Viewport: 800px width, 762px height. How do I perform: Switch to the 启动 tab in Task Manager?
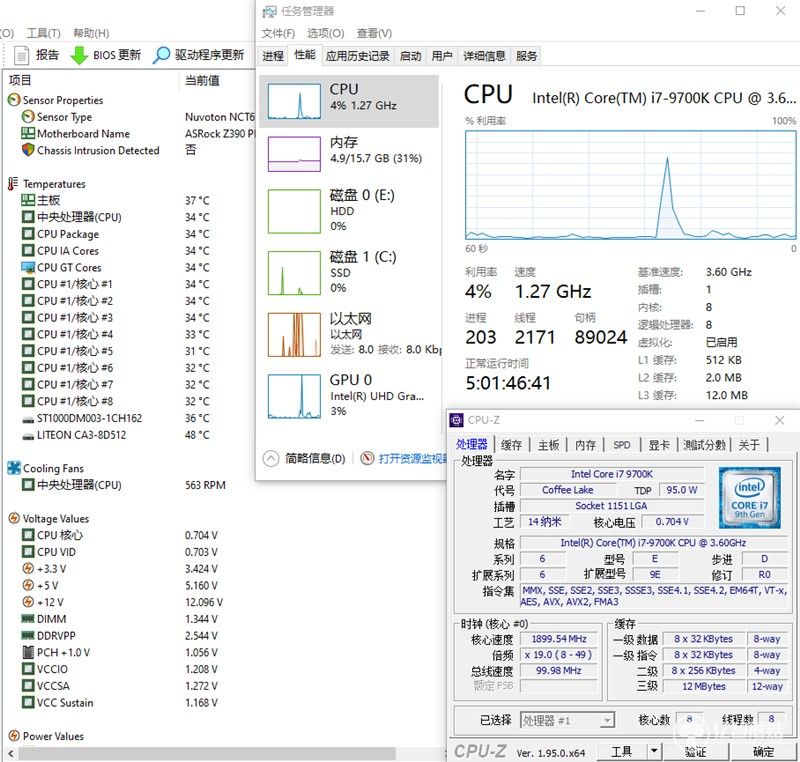click(410, 56)
